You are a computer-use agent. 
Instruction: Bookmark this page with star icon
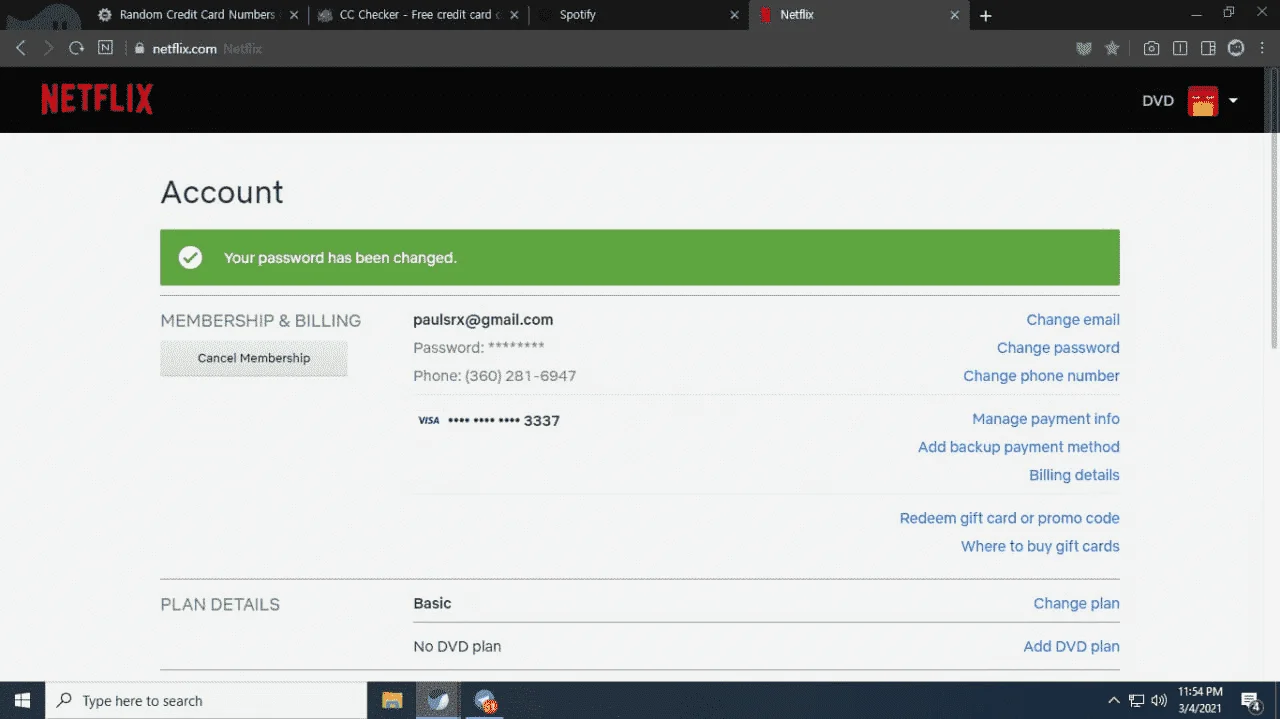[1111, 48]
